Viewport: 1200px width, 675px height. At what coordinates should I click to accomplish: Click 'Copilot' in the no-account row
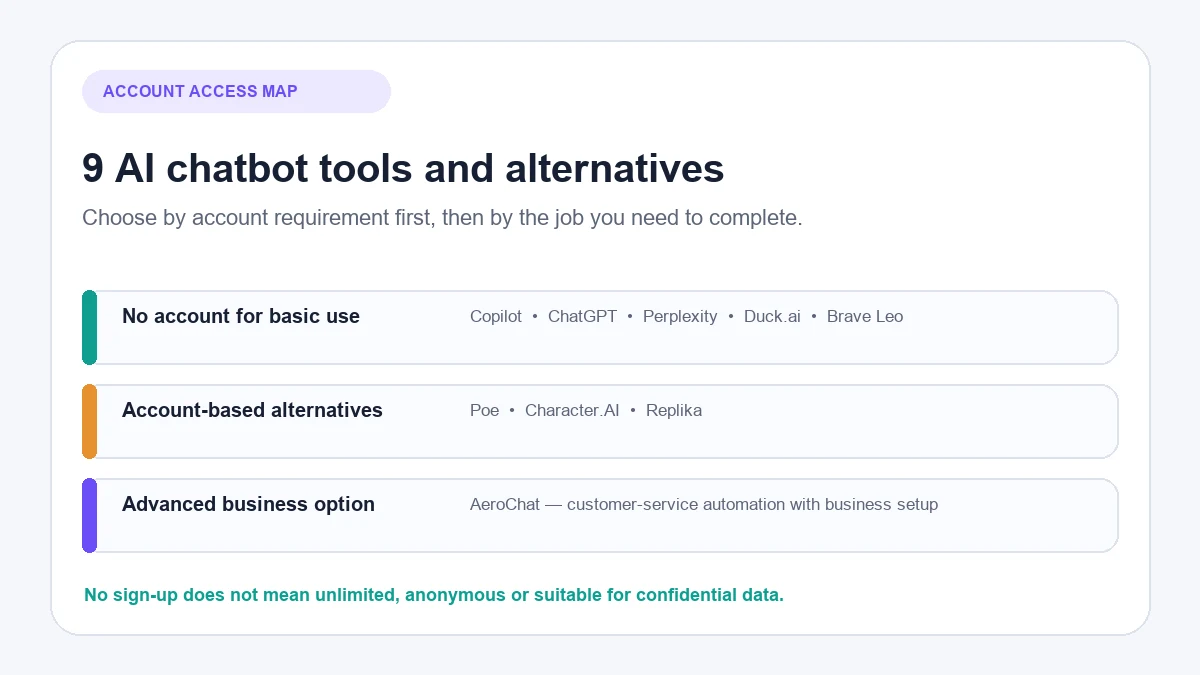(x=496, y=316)
